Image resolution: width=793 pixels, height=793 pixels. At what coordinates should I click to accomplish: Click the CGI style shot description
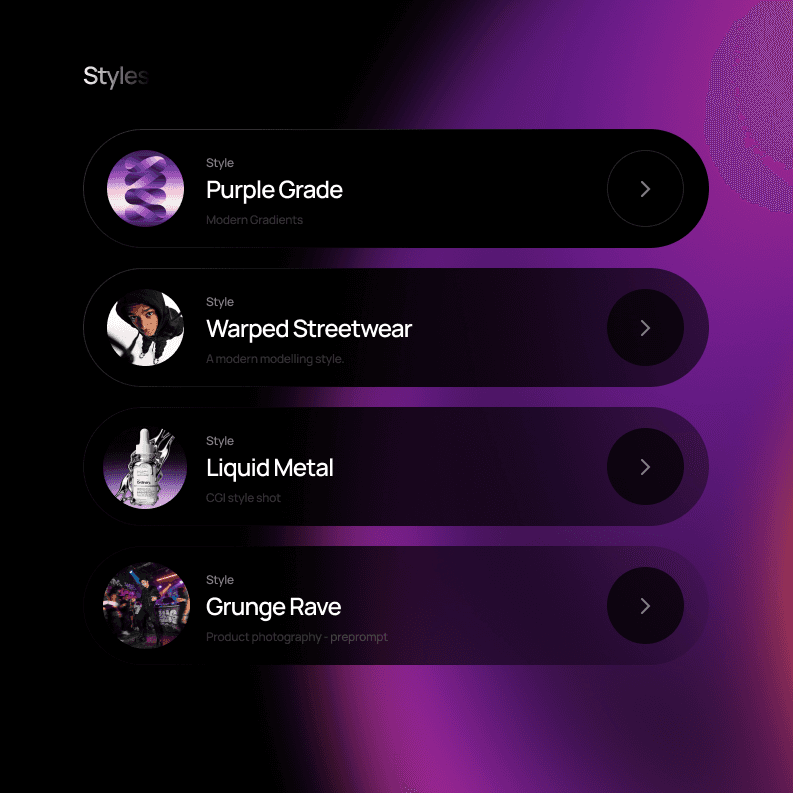(243, 498)
